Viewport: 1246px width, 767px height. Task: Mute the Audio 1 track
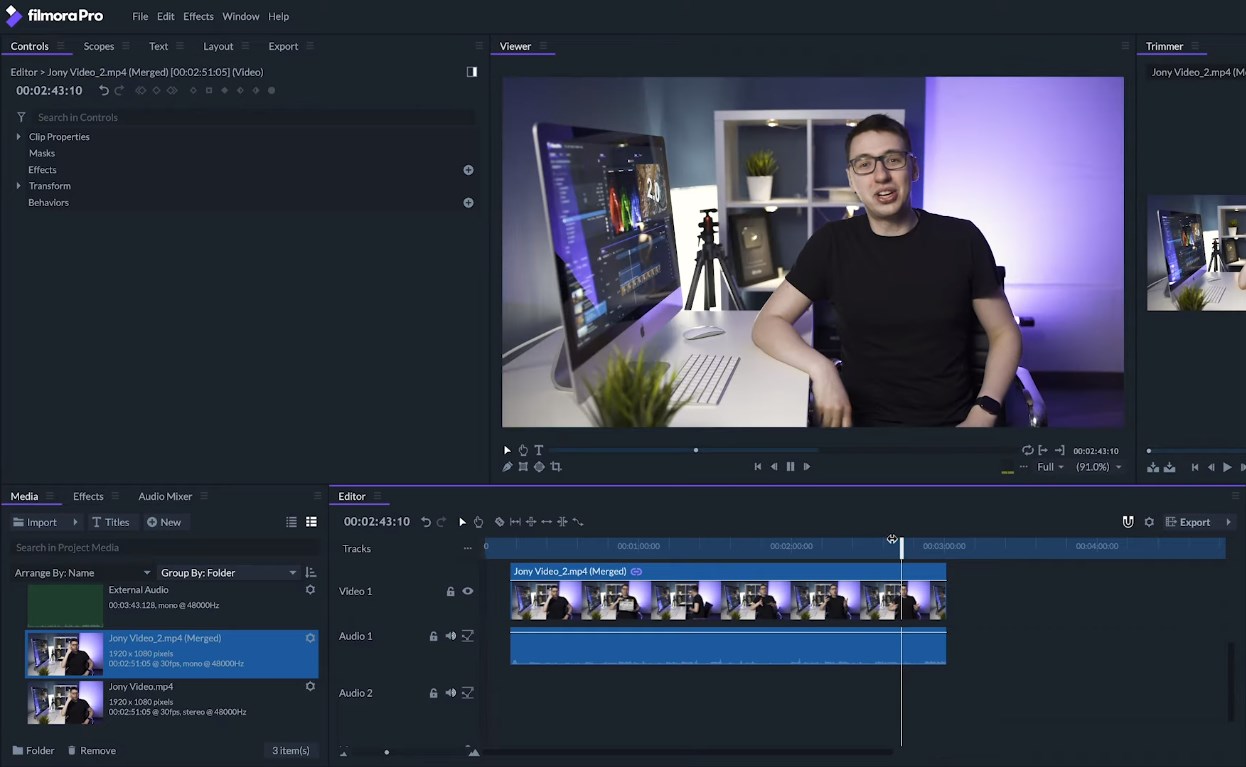(x=450, y=636)
